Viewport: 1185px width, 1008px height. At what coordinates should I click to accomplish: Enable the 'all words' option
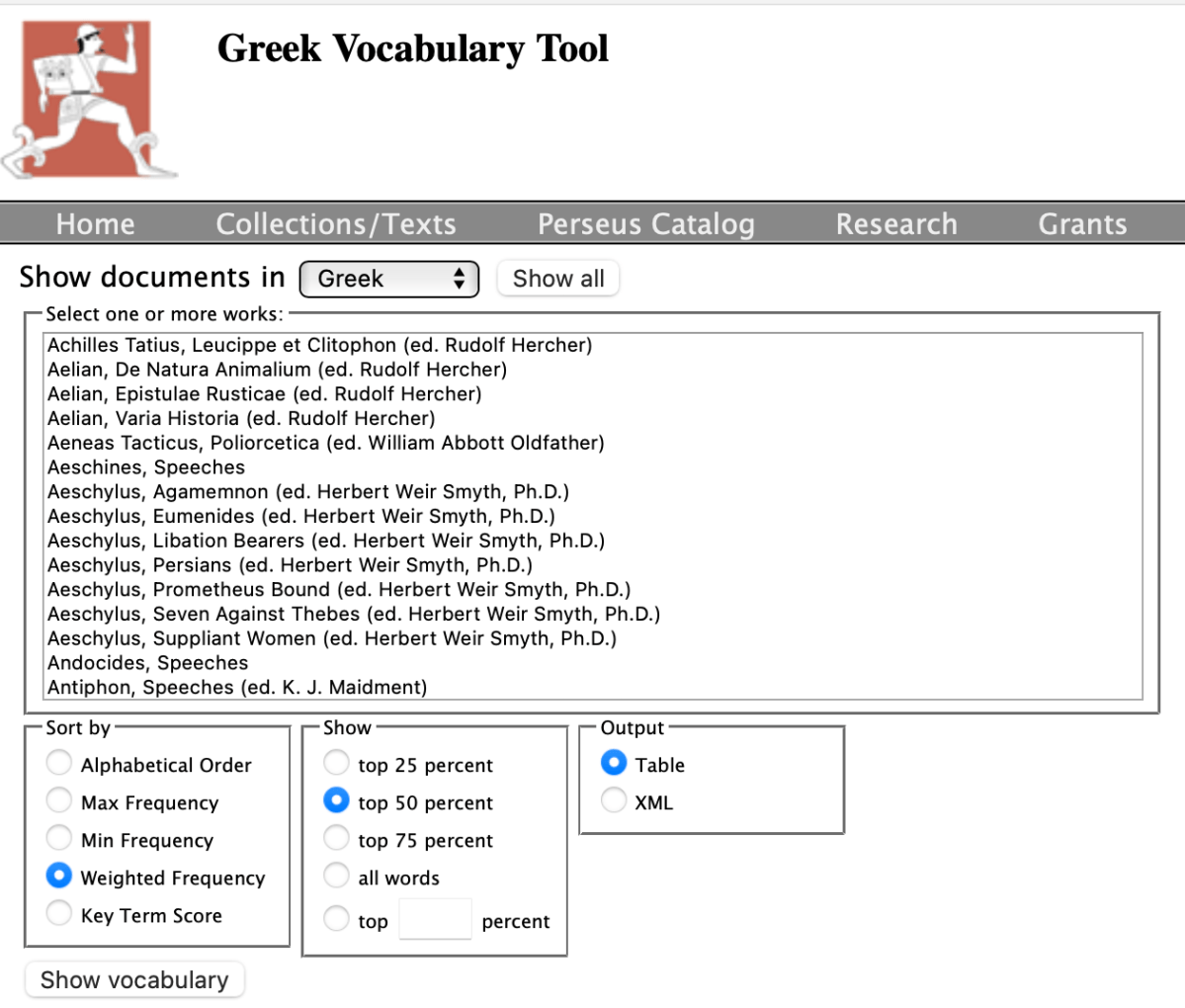point(336,876)
